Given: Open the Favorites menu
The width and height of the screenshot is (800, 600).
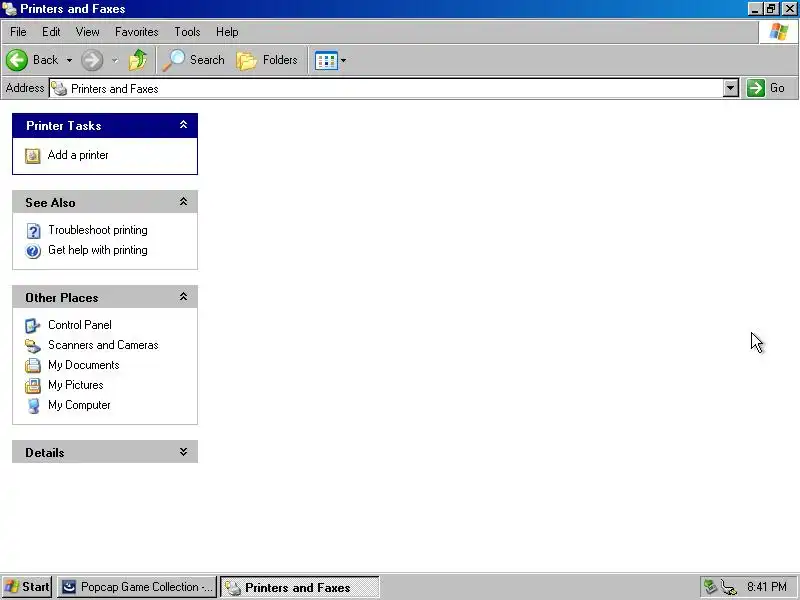Looking at the screenshot, I should tap(137, 32).
